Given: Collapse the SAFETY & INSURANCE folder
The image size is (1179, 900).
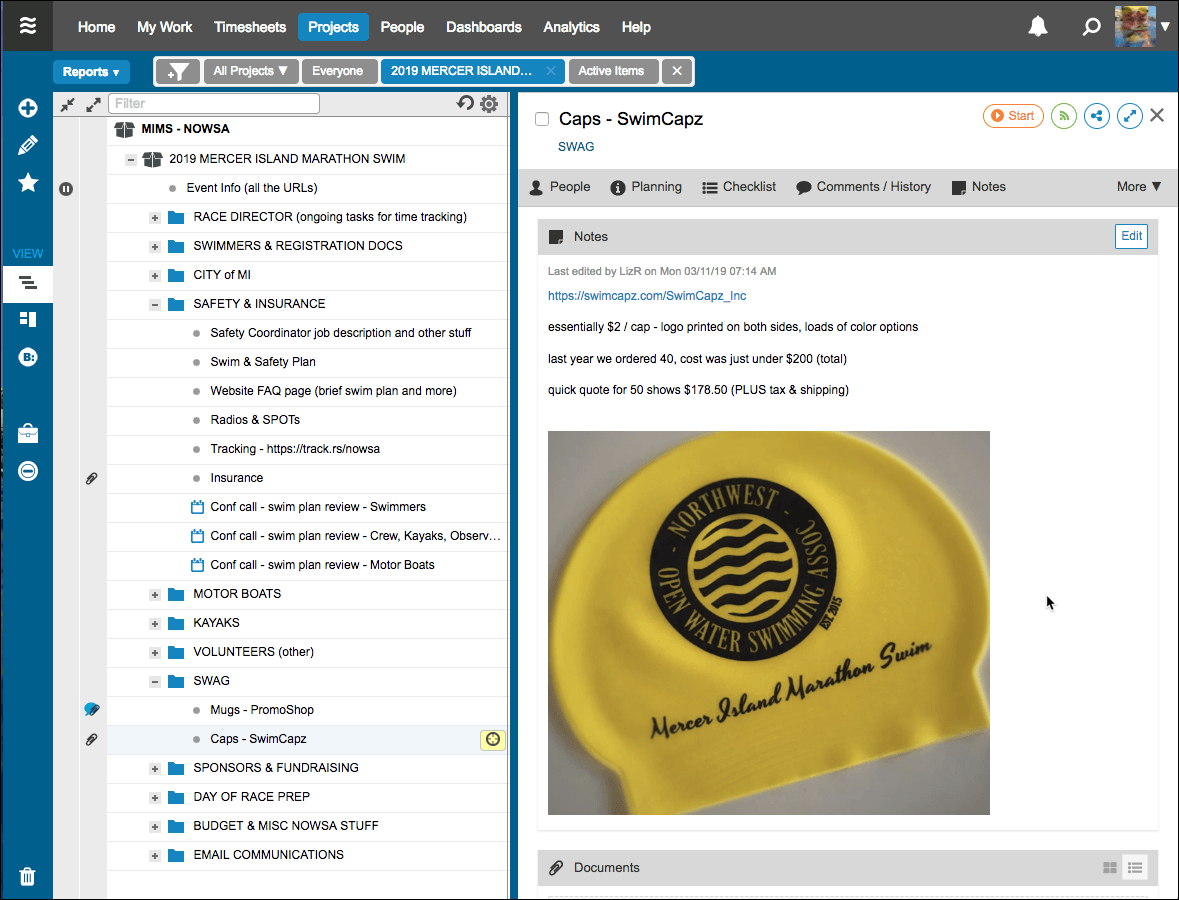Looking at the screenshot, I should pos(155,305).
